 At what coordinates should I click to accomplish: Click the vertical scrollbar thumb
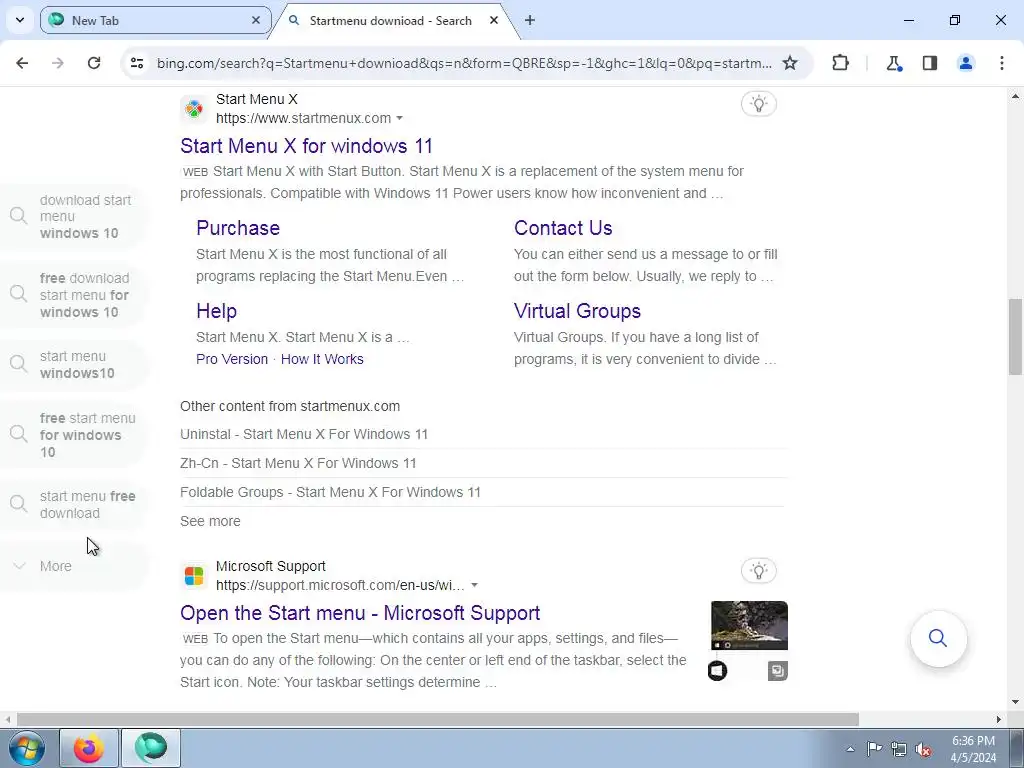click(x=1015, y=337)
